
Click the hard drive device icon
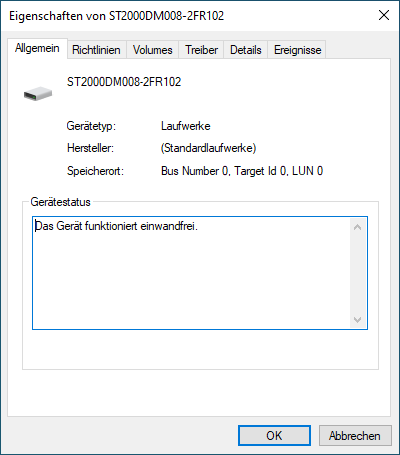[x=38, y=94]
